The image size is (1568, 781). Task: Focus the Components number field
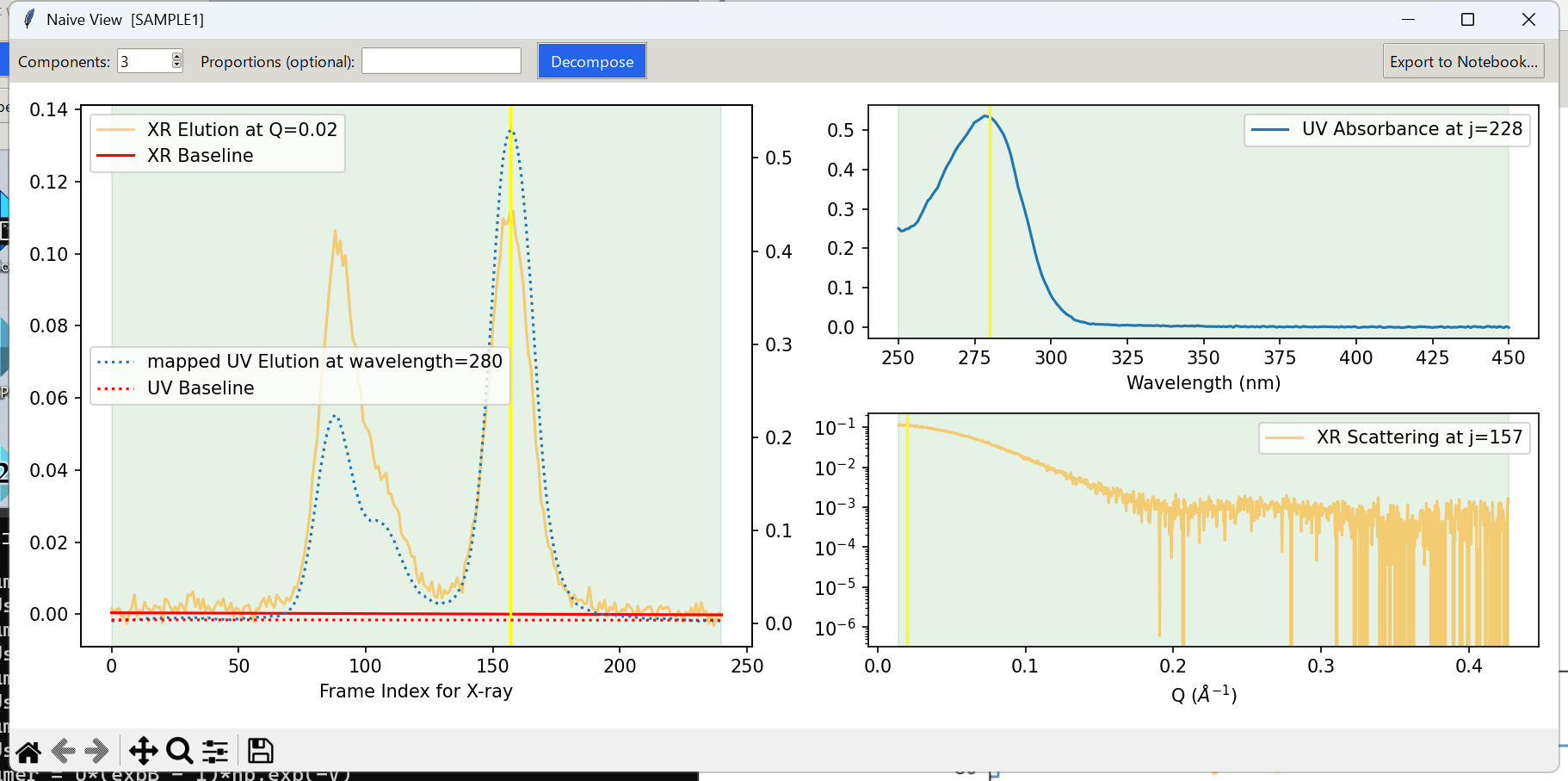[145, 61]
